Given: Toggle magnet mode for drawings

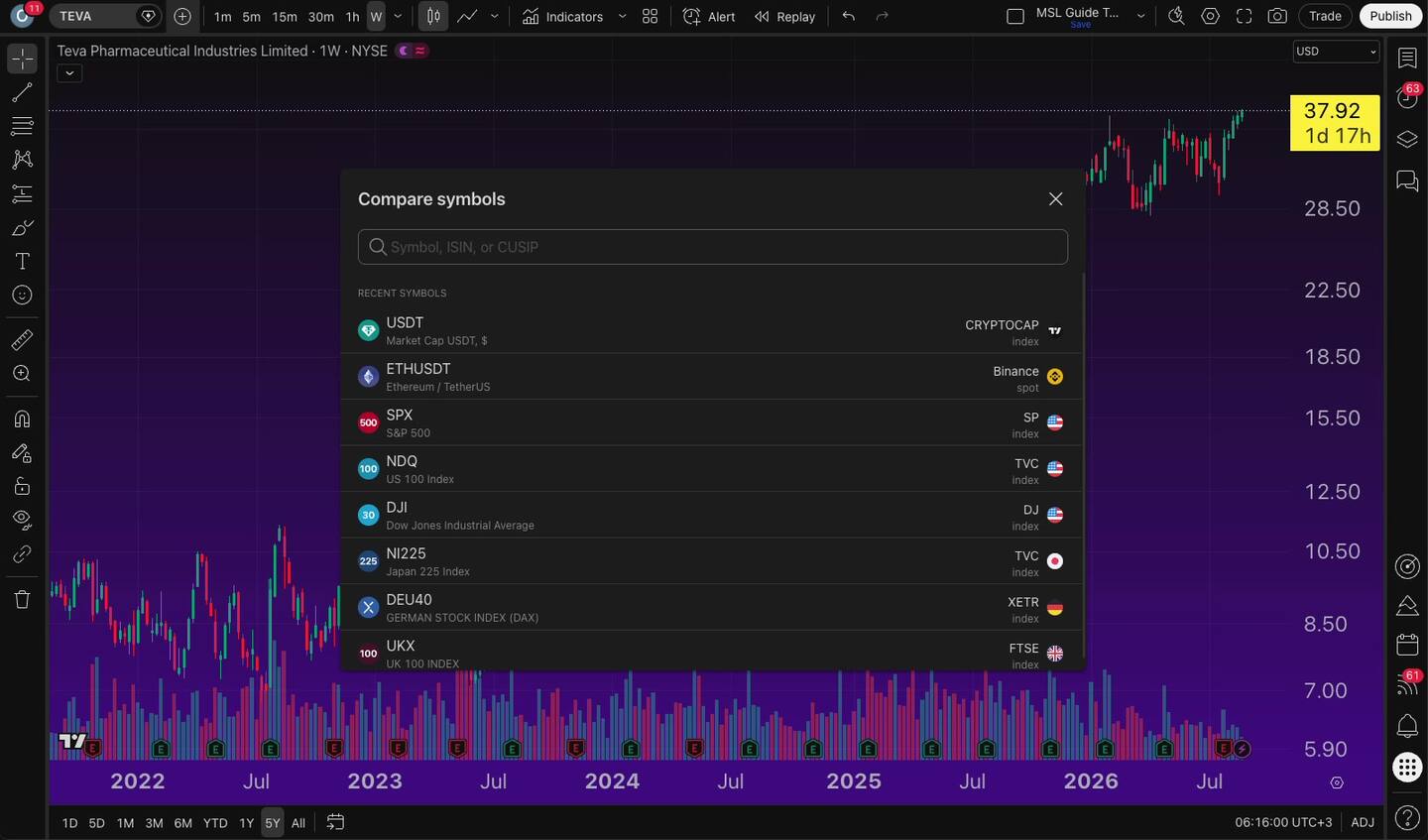Looking at the screenshot, I should pyautogui.click(x=22, y=419).
